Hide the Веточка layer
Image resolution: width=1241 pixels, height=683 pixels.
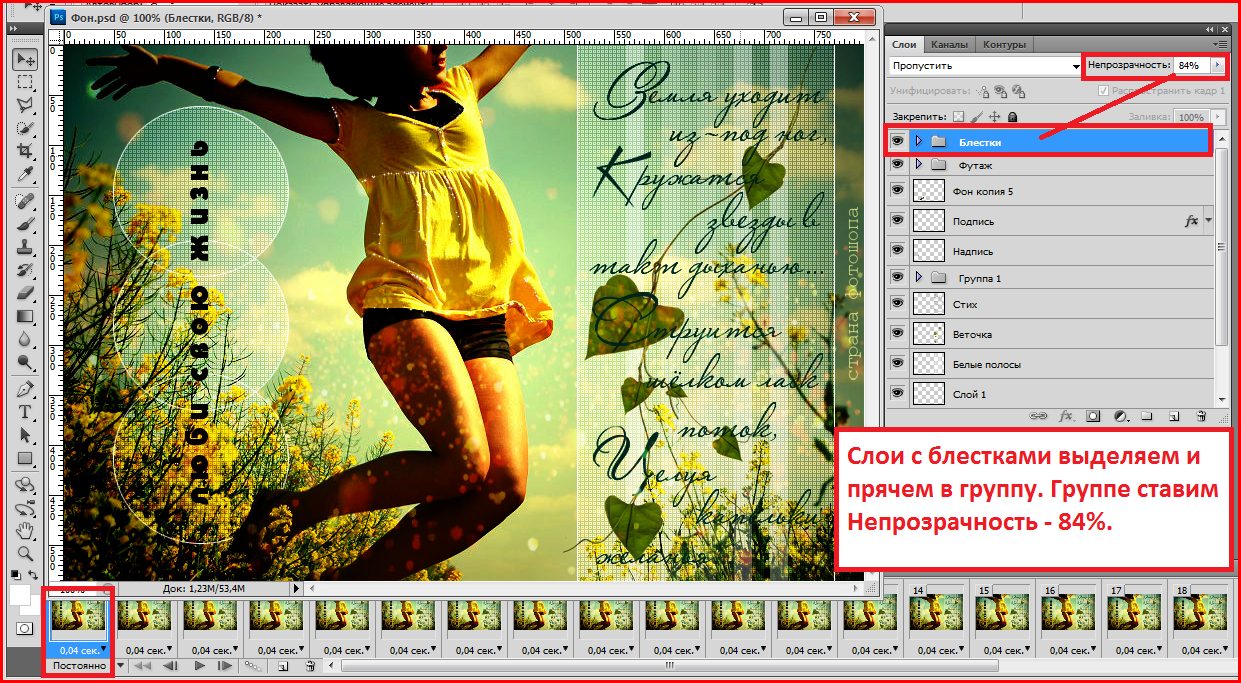click(897, 334)
